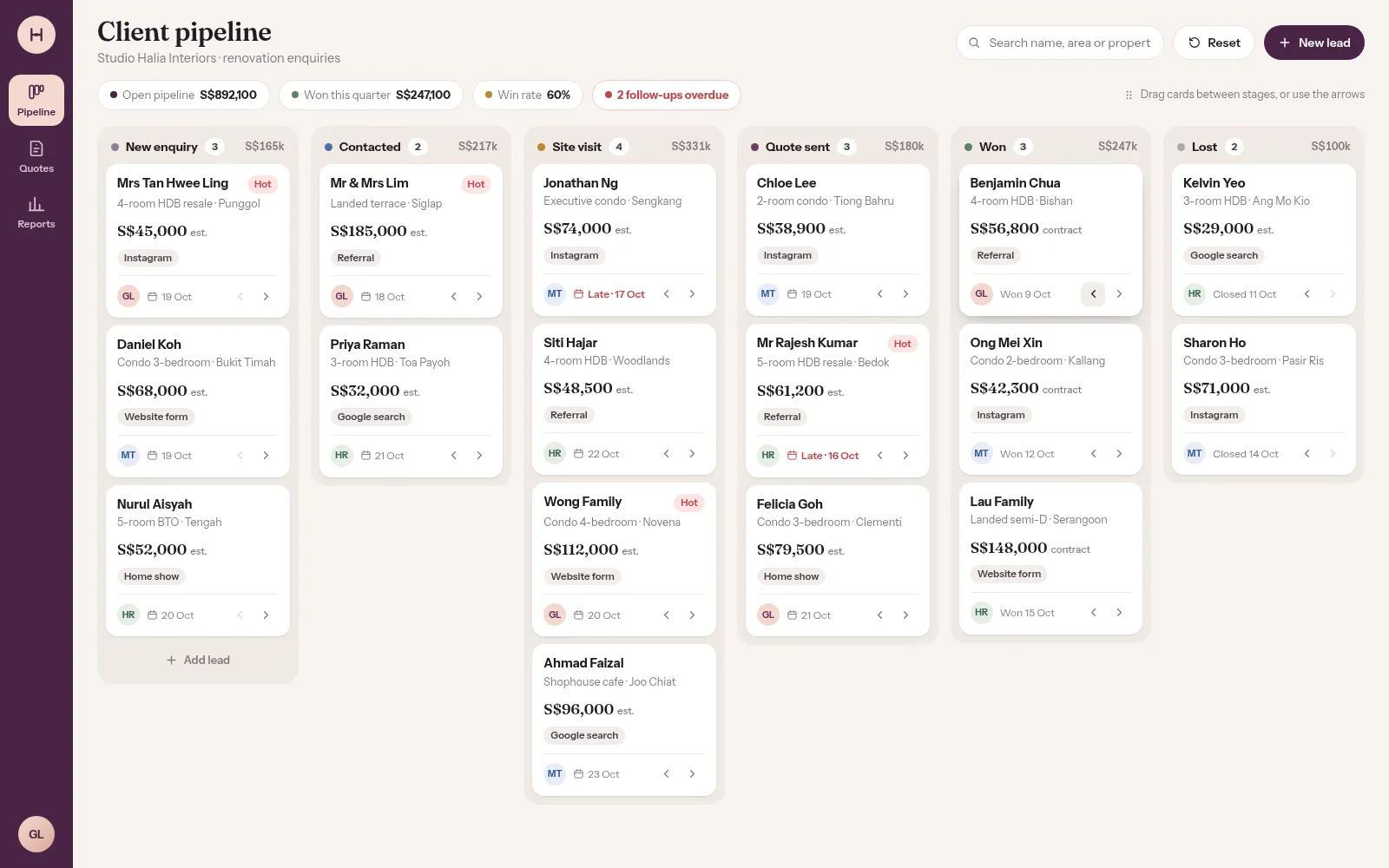Move Lau Family card back a stage
1389x868 pixels.
[1093, 613]
